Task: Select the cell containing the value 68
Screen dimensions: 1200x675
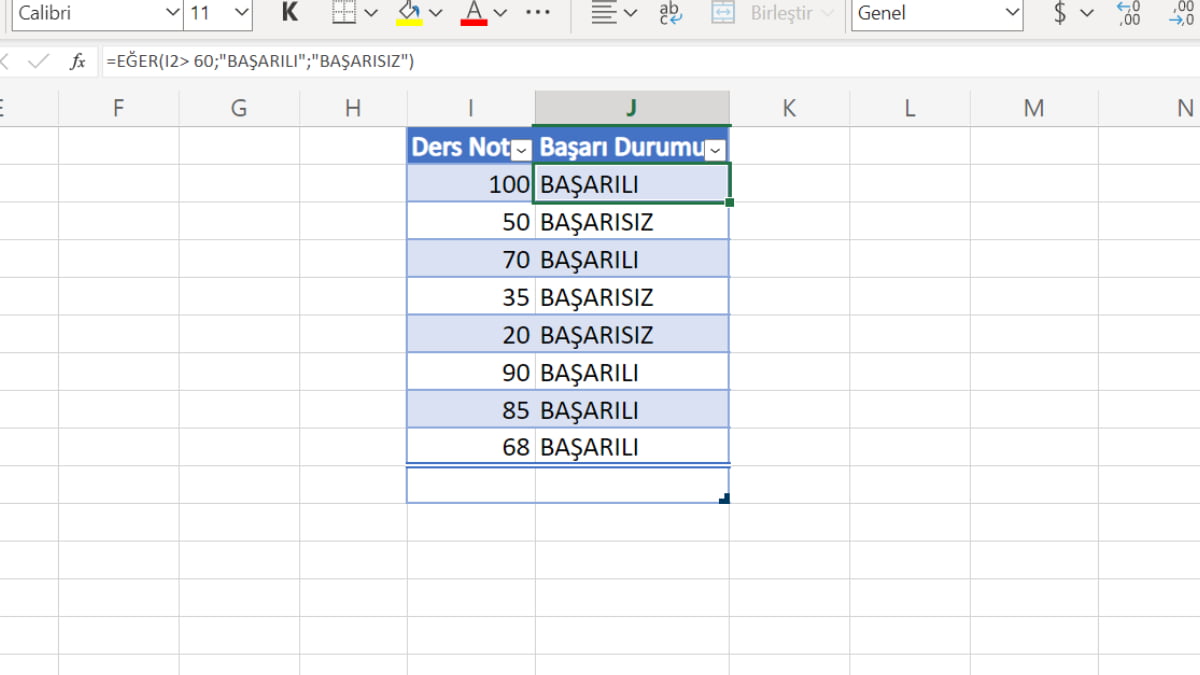Action: click(471, 447)
